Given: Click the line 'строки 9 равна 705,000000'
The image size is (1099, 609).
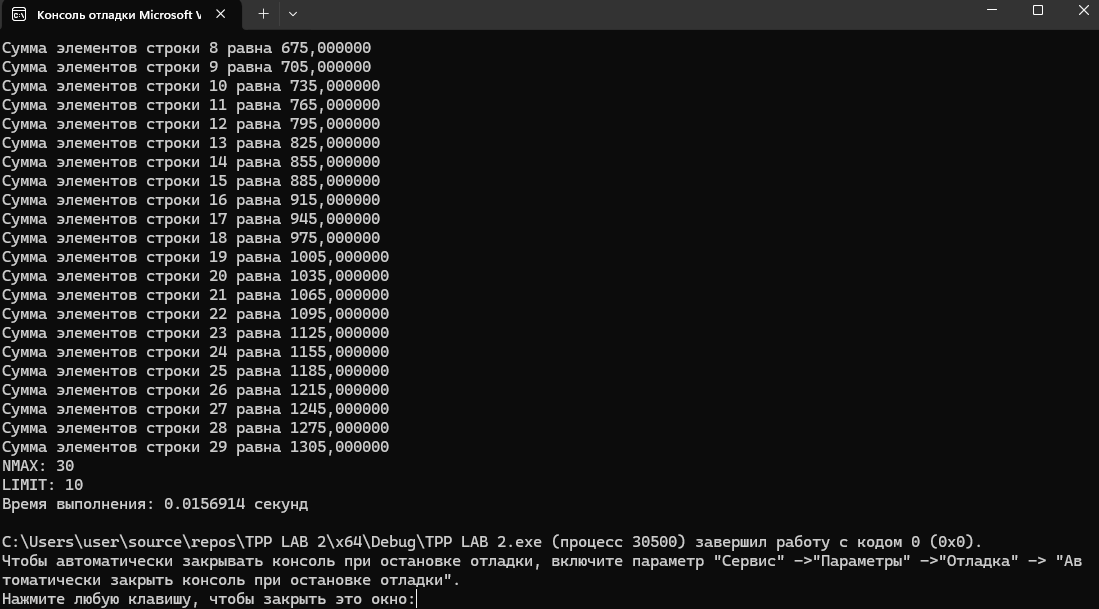Looking at the screenshot, I should pos(186,67).
